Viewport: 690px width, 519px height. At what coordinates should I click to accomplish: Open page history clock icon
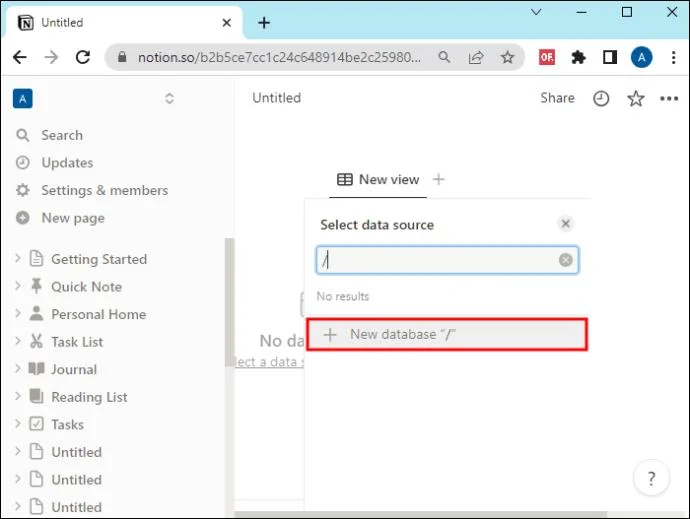(x=601, y=99)
